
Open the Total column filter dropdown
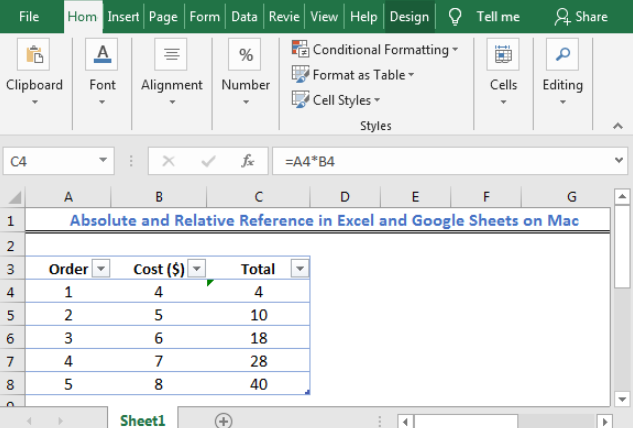coord(298,268)
